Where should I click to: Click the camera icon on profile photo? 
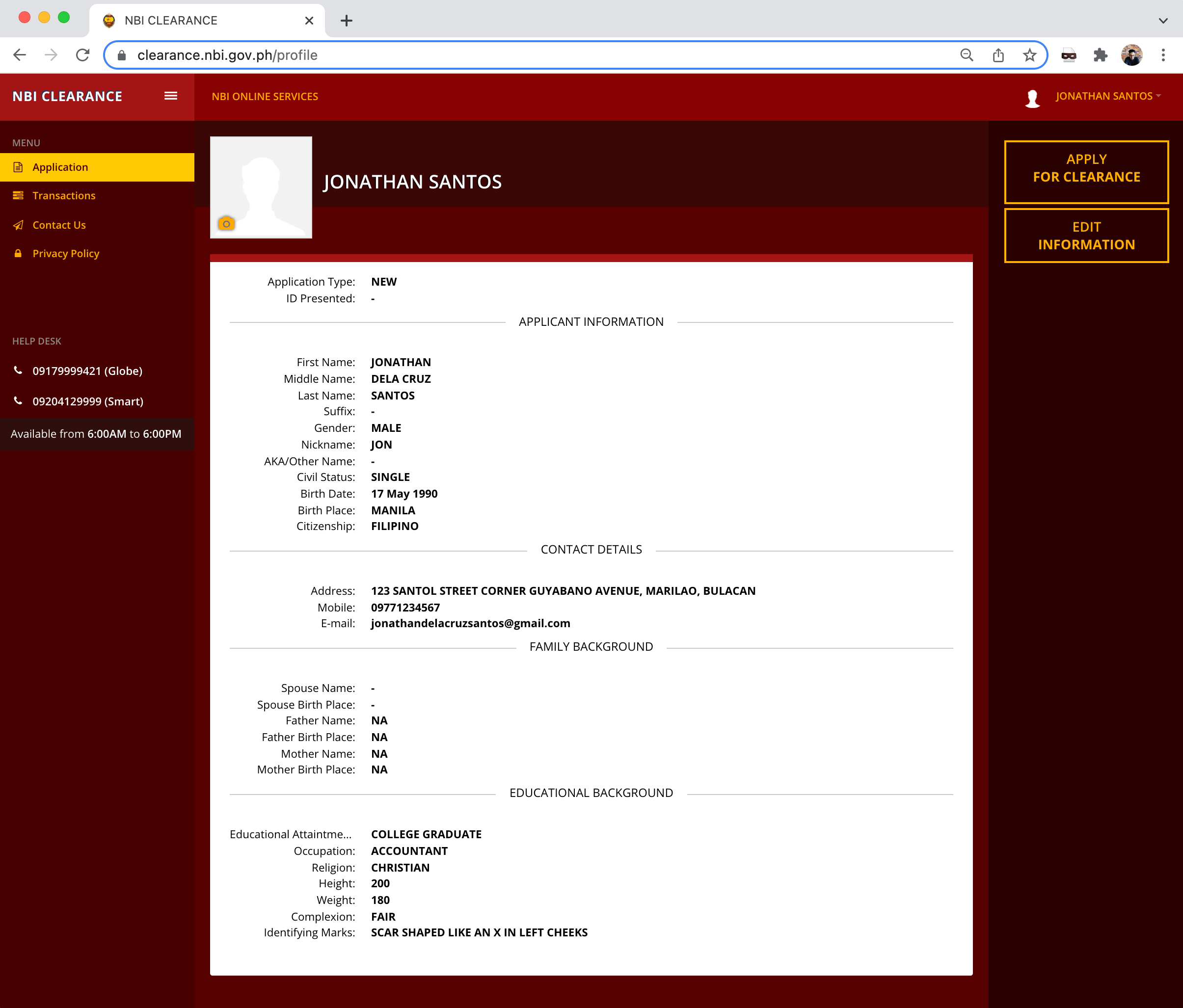pyautogui.click(x=226, y=224)
